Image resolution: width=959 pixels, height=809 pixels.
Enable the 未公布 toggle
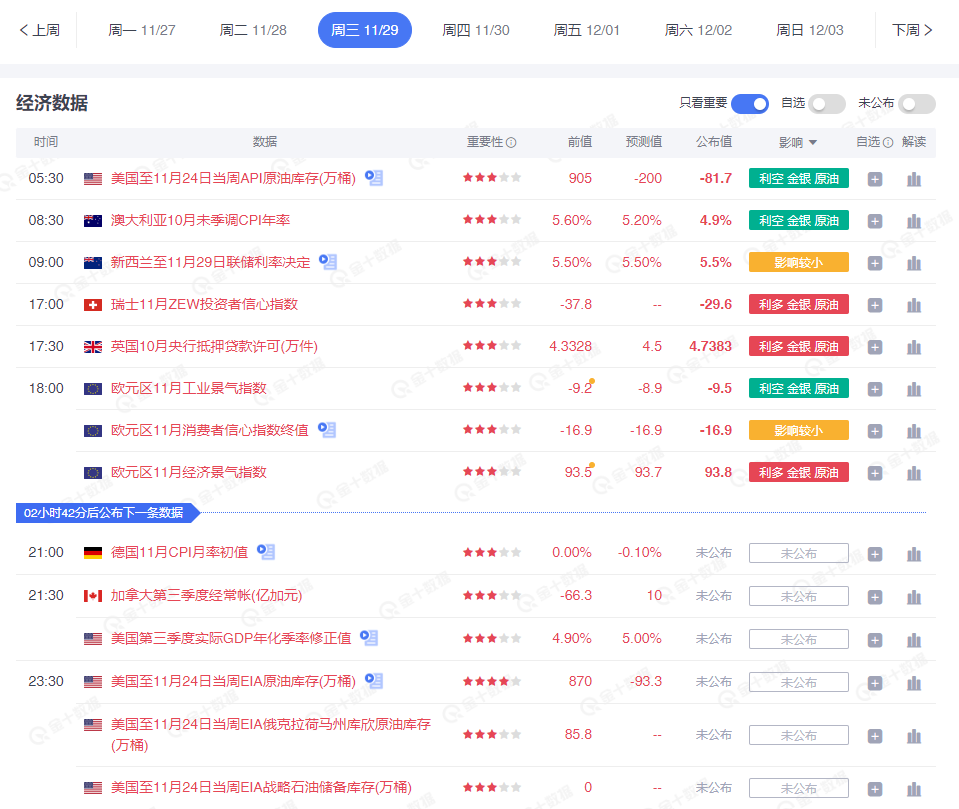916,104
